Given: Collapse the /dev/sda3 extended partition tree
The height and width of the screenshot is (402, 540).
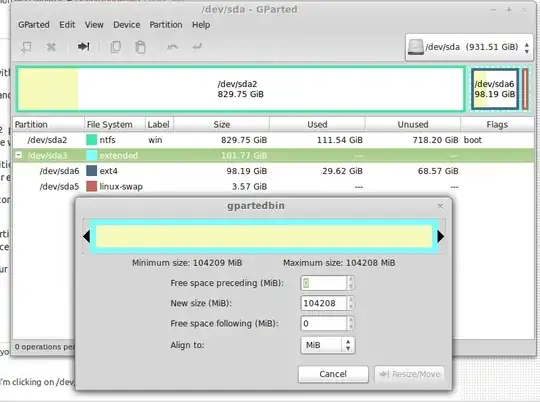Looking at the screenshot, I should tap(19, 155).
